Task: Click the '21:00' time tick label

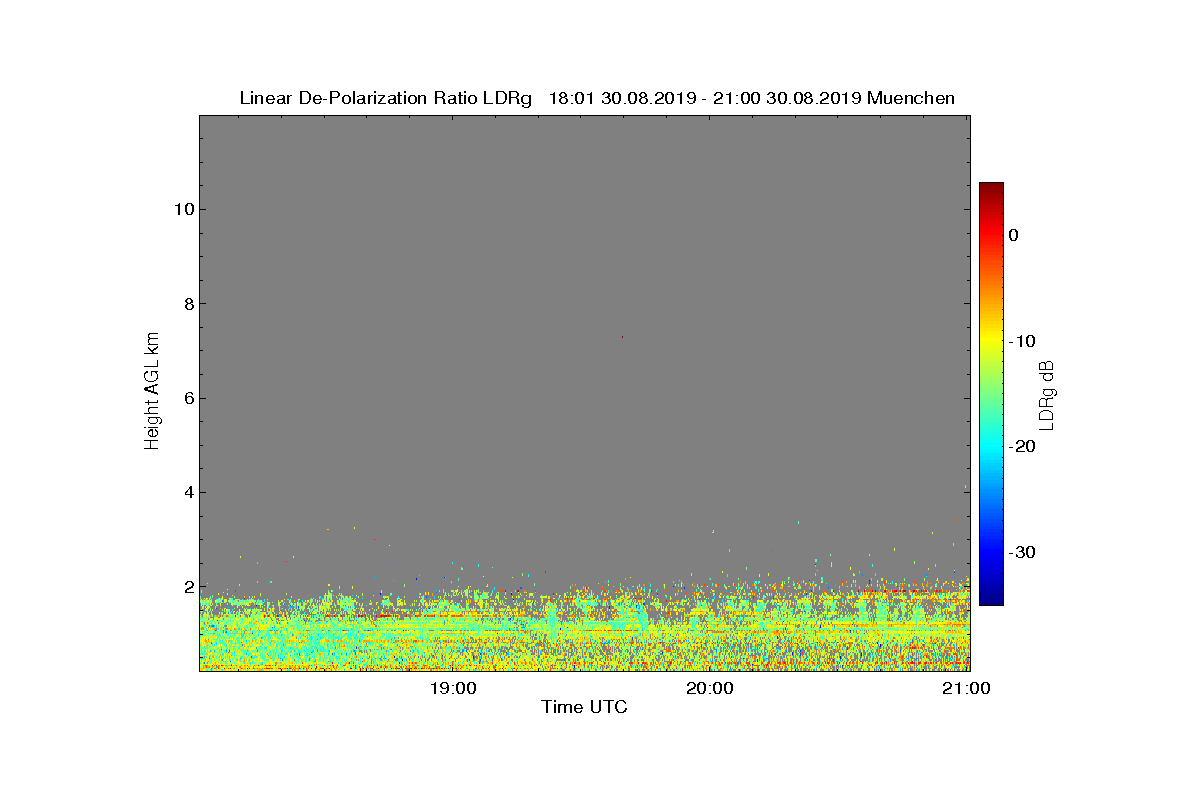Action: 967,688
